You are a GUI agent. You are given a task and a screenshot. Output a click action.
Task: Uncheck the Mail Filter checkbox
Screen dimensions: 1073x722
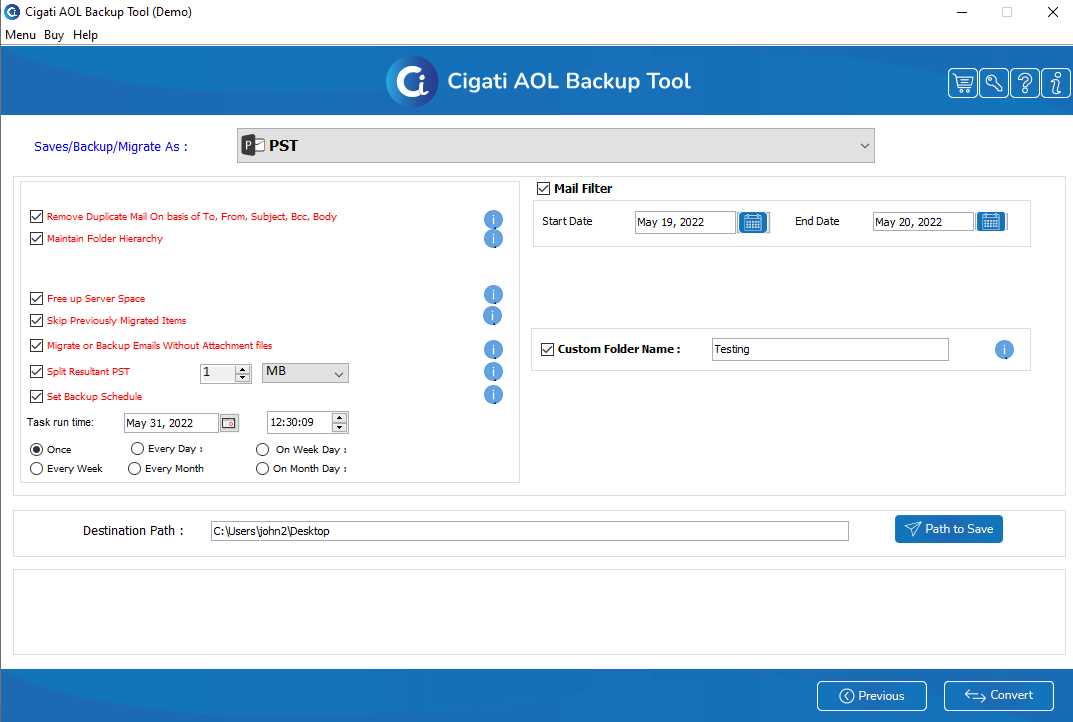(543, 188)
